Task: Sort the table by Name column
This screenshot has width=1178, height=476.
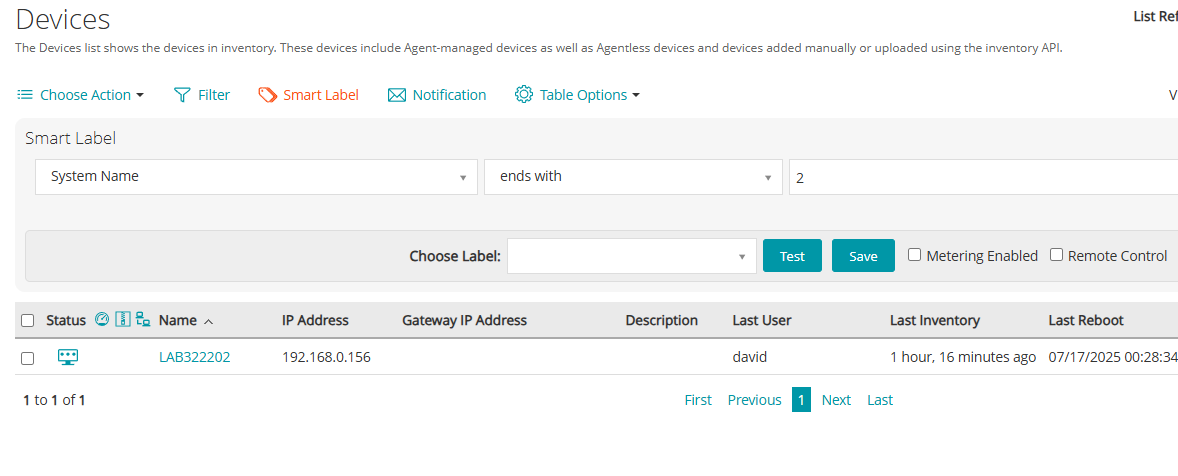Action: click(x=178, y=320)
